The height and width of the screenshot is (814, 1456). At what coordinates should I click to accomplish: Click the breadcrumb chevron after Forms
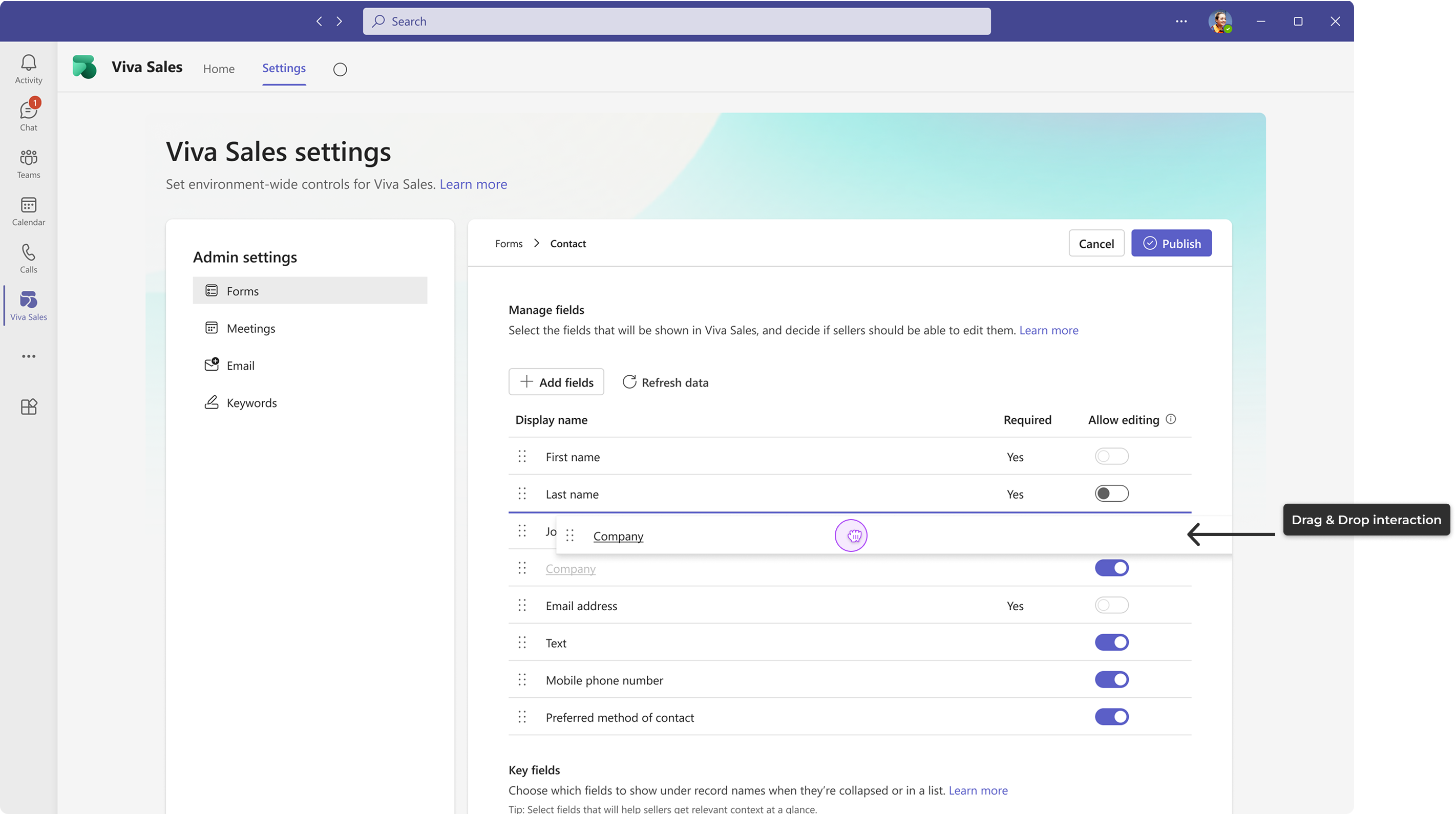[536, 244]
